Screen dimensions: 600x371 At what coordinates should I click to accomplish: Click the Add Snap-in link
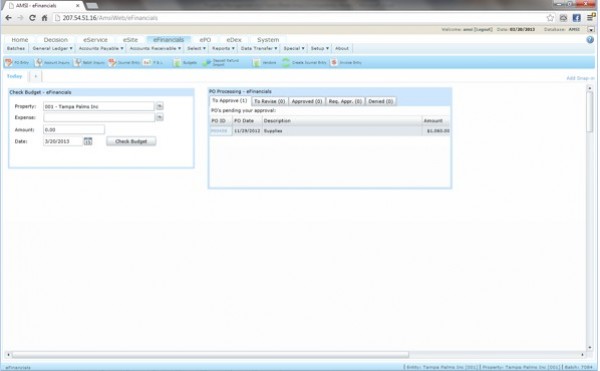pos(580,78)
